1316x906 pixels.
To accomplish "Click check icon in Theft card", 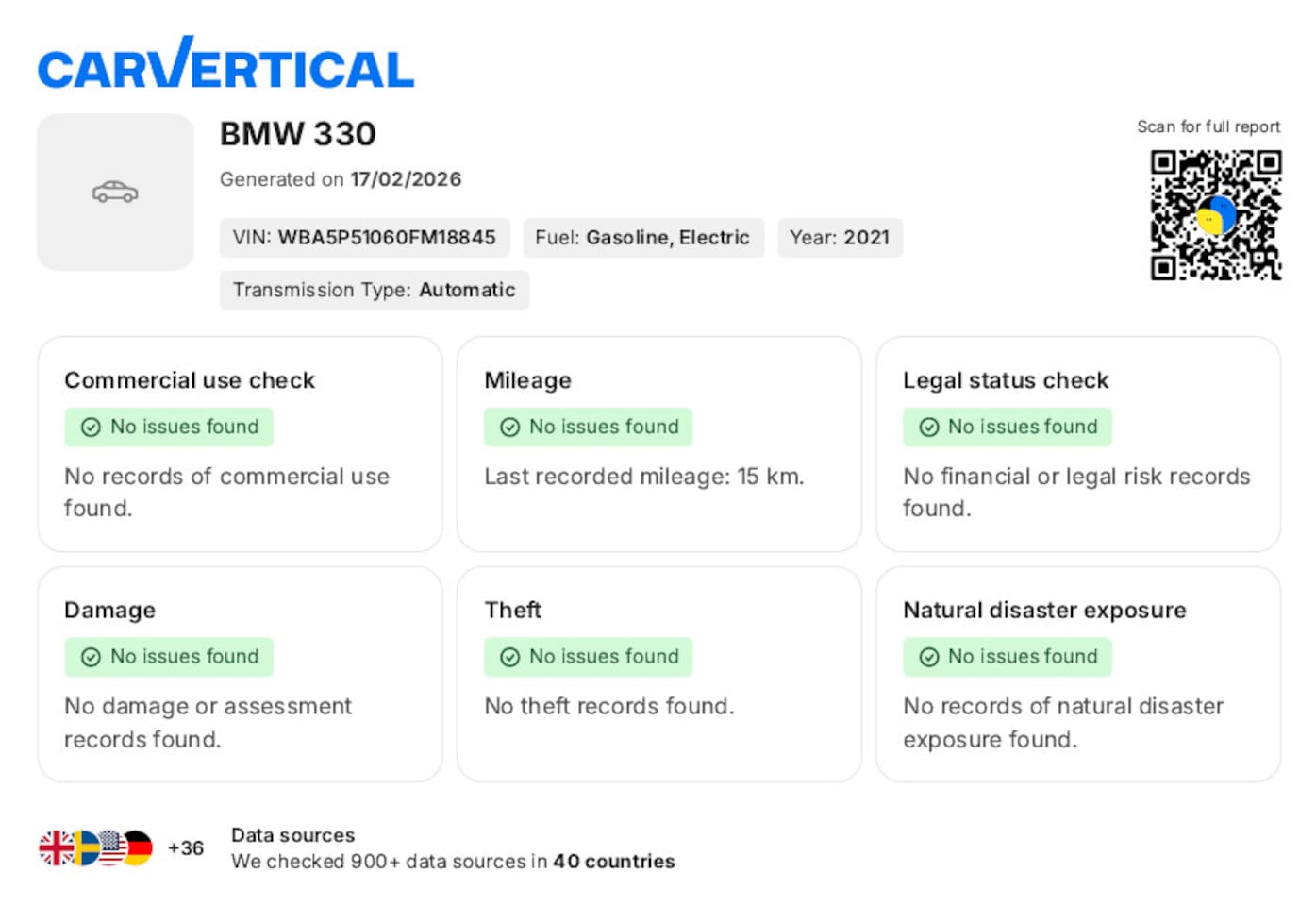I will click(509, 657).
